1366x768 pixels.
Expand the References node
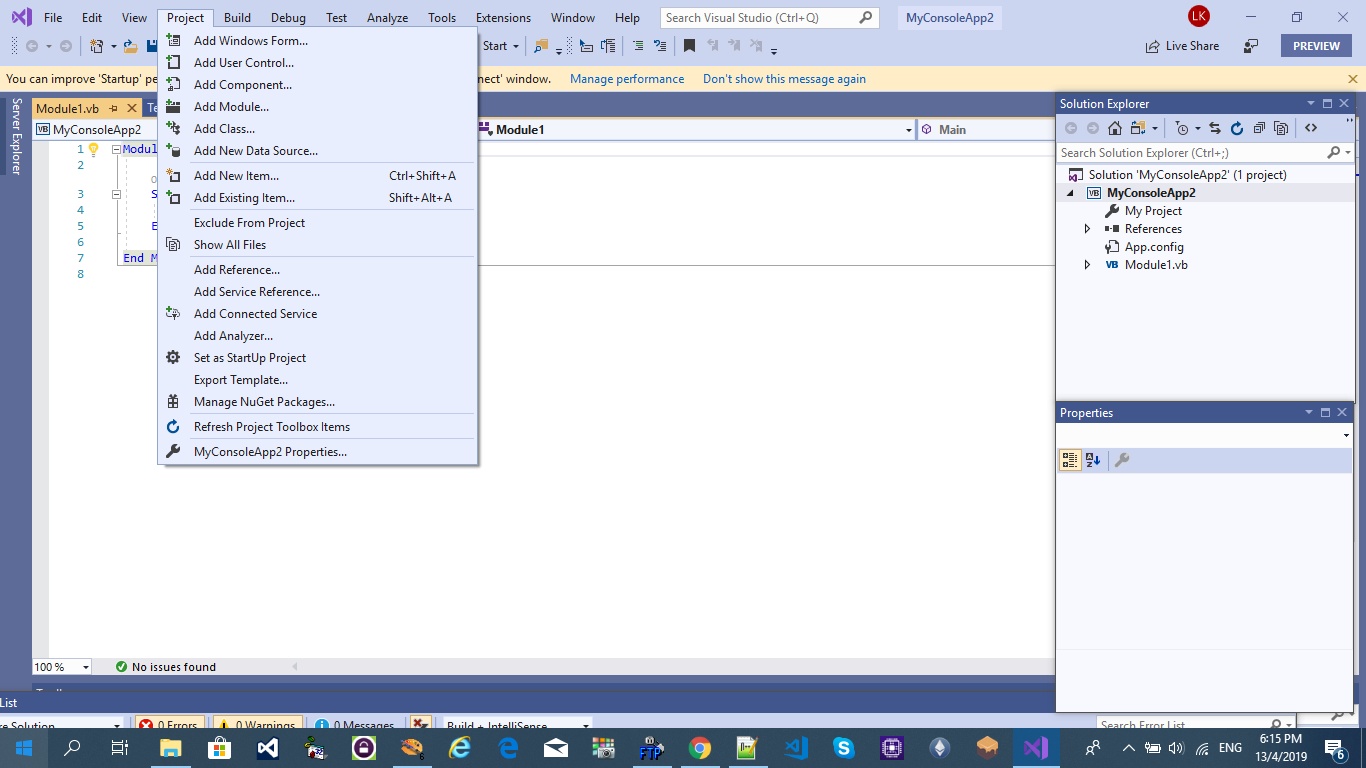click(1088, 229)
